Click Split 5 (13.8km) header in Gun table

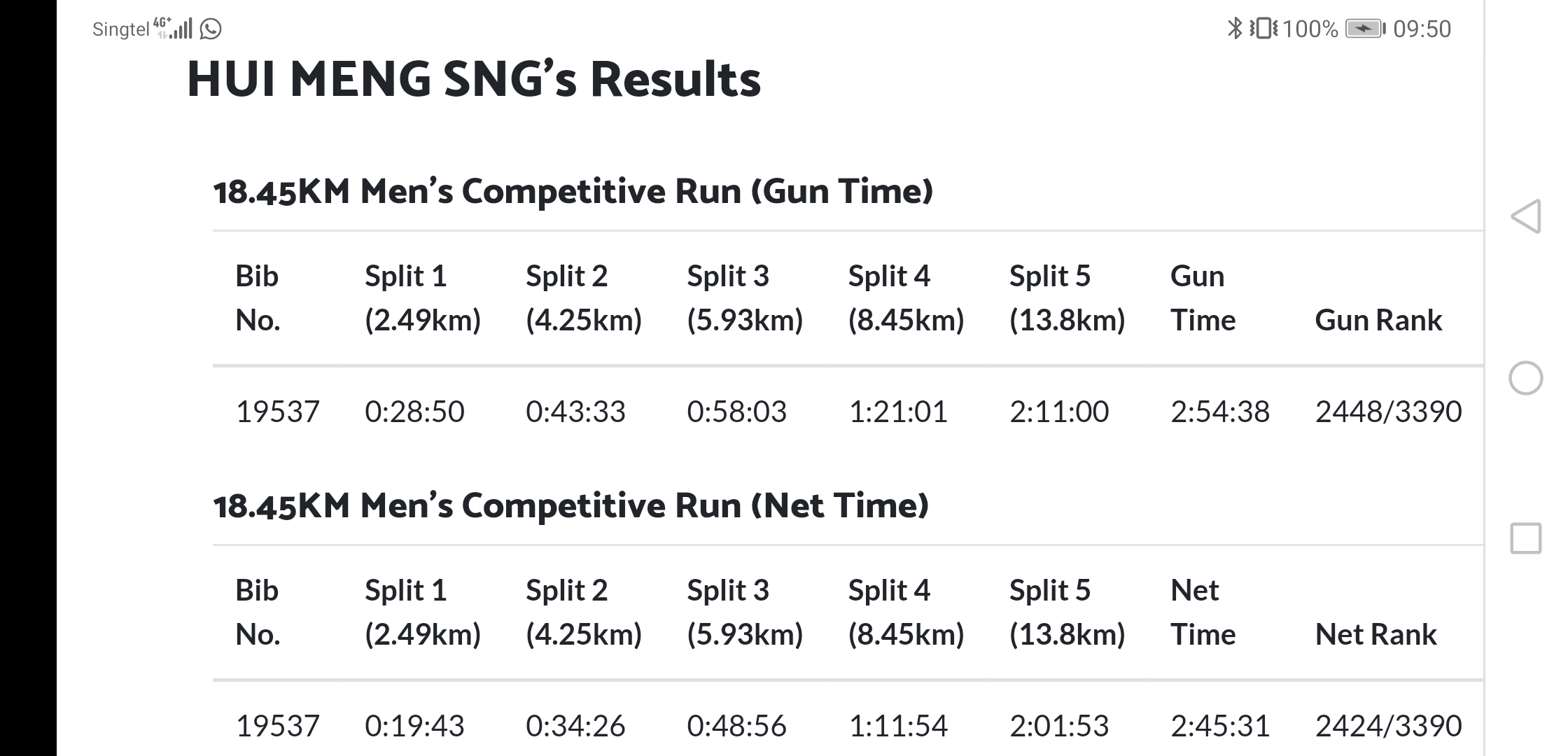1067,298
